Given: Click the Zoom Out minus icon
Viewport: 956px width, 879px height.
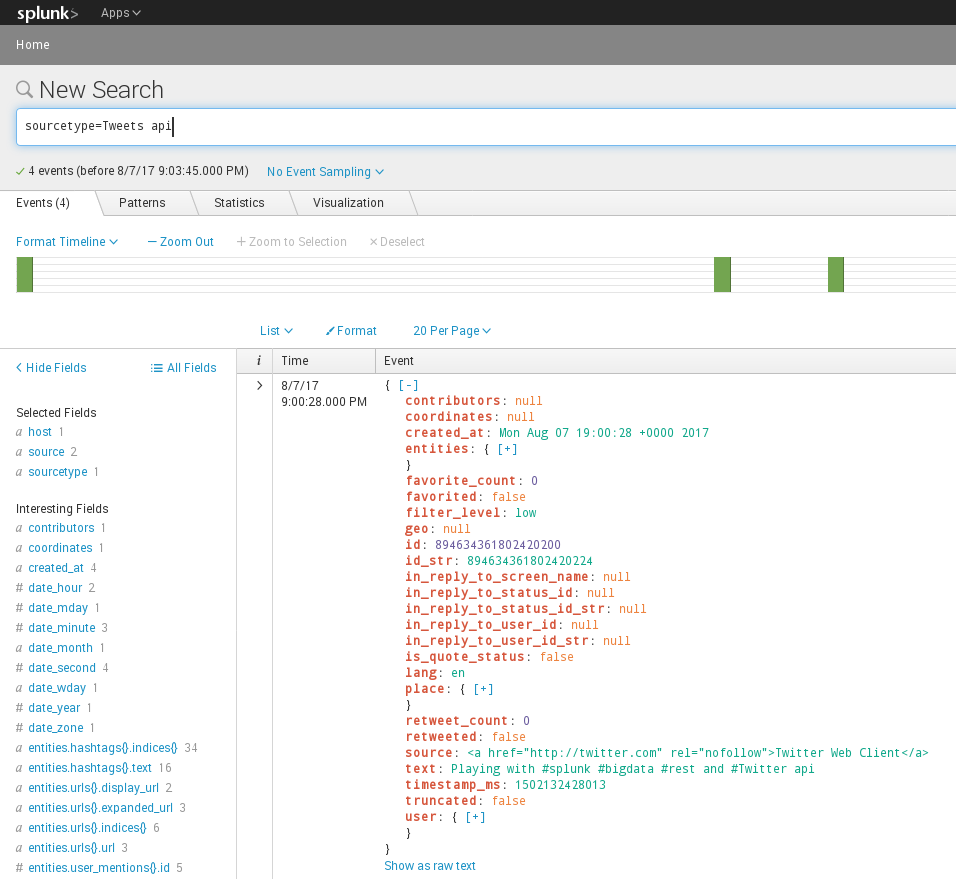Looking at the screenshot, I should click(150, 241).
